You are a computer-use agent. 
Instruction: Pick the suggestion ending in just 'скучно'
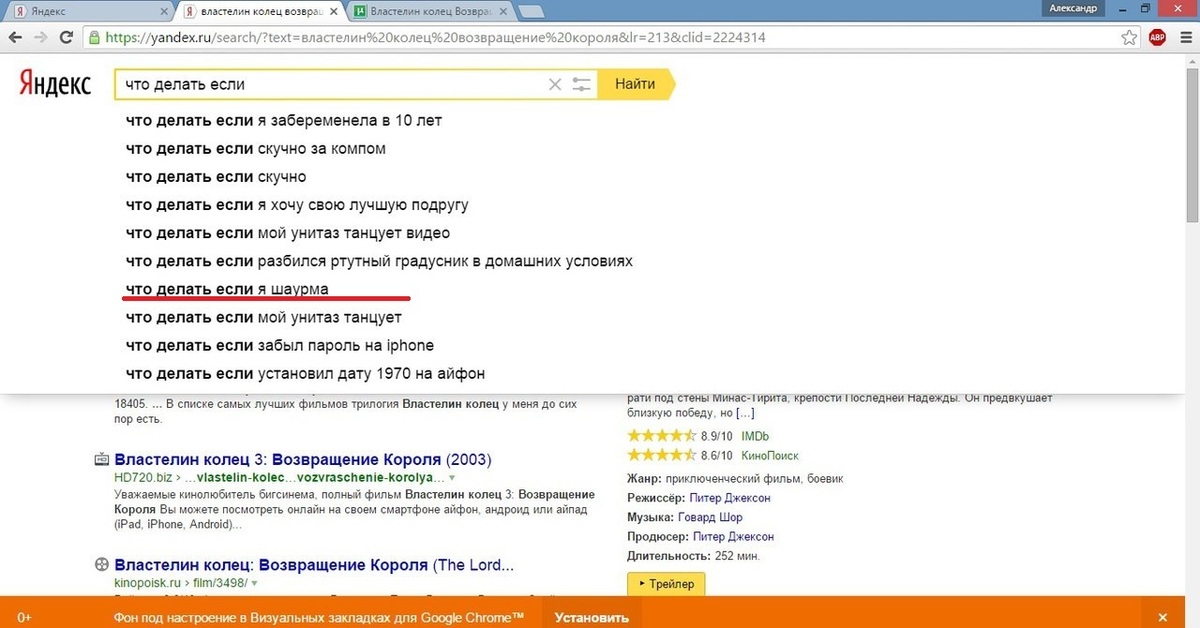point(215,177)
